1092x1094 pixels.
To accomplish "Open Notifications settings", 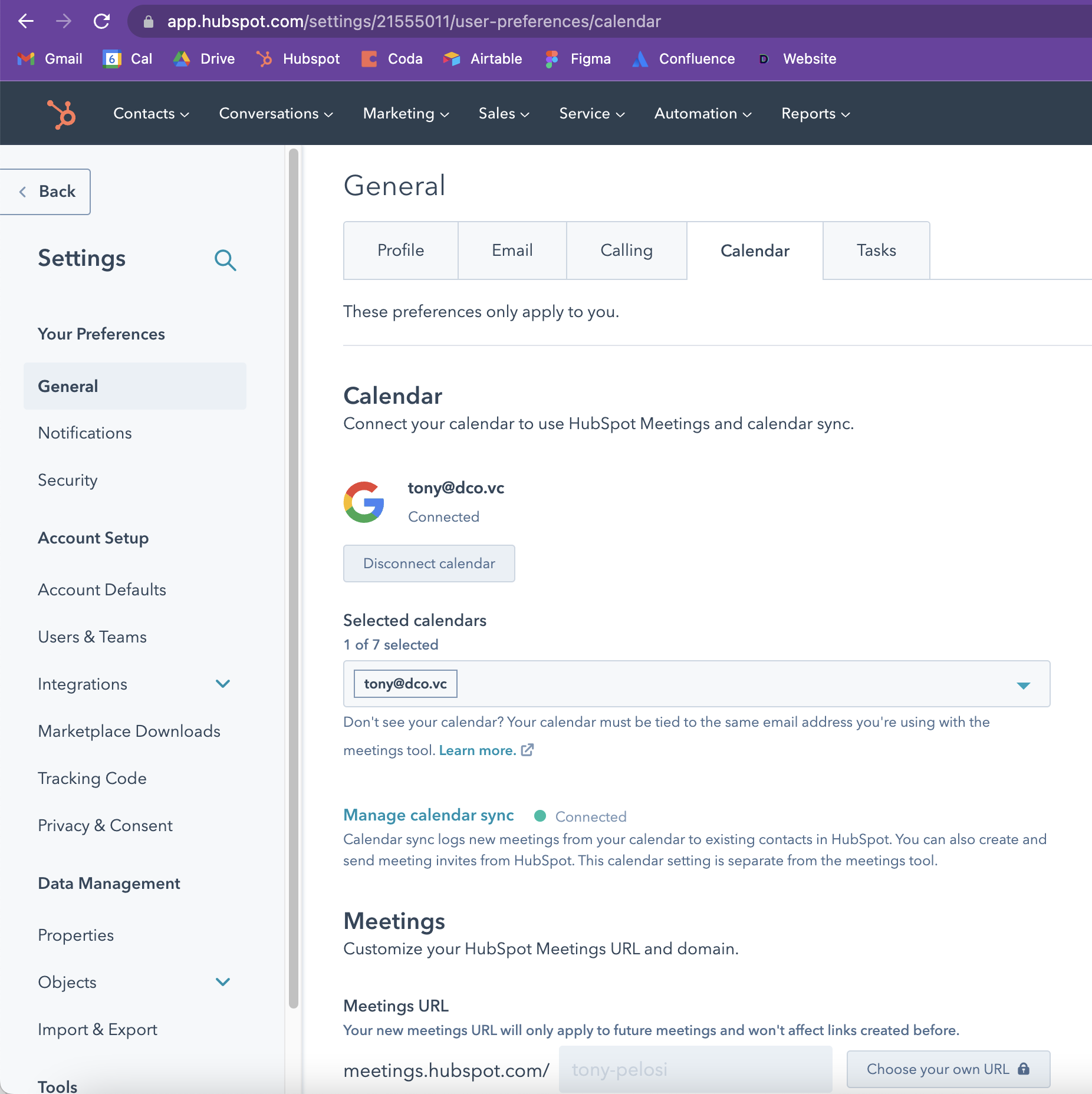I will (85, 433).
